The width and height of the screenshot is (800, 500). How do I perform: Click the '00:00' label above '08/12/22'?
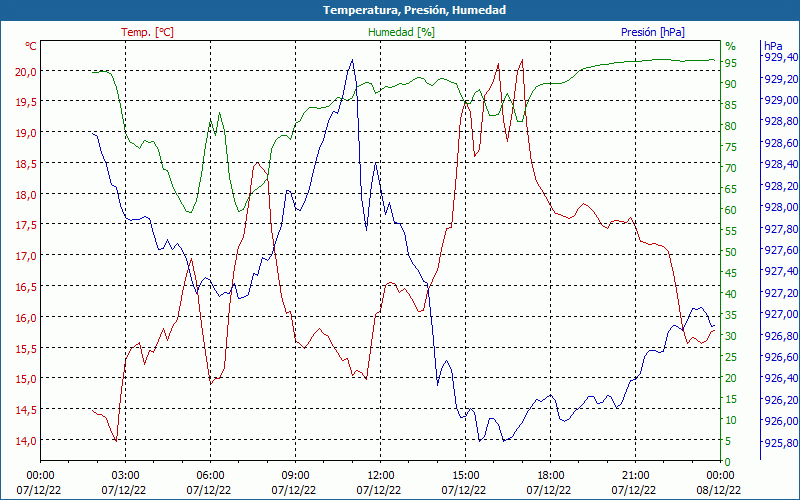point(720,476)
